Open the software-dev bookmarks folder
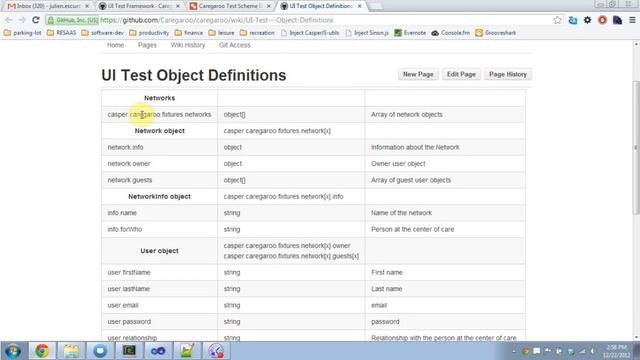 (x=102, y=33)
